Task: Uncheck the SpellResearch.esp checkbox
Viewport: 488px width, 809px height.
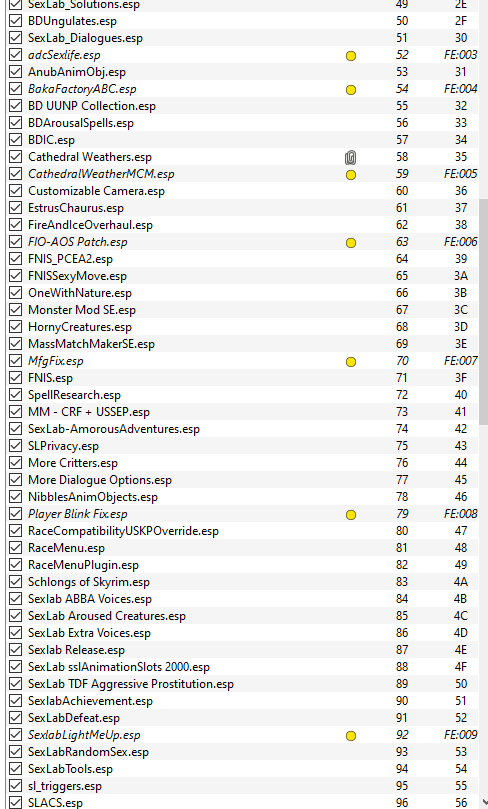Action: (16, 395)
